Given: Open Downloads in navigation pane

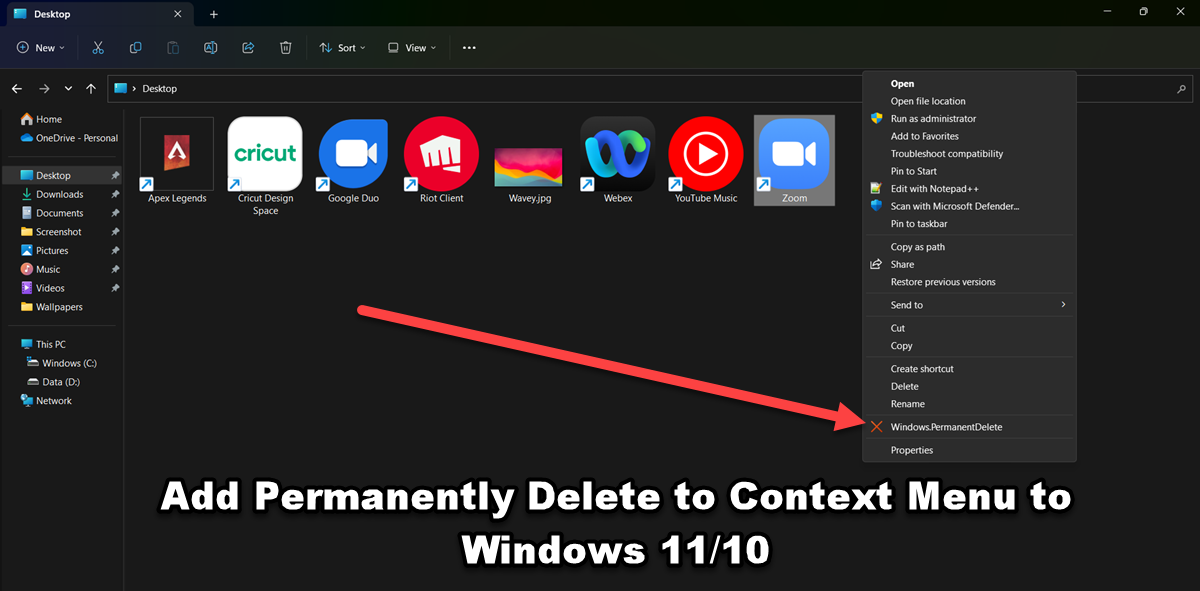Looking at the screenshot, I should pyautogui.click(x=60, y=194).
